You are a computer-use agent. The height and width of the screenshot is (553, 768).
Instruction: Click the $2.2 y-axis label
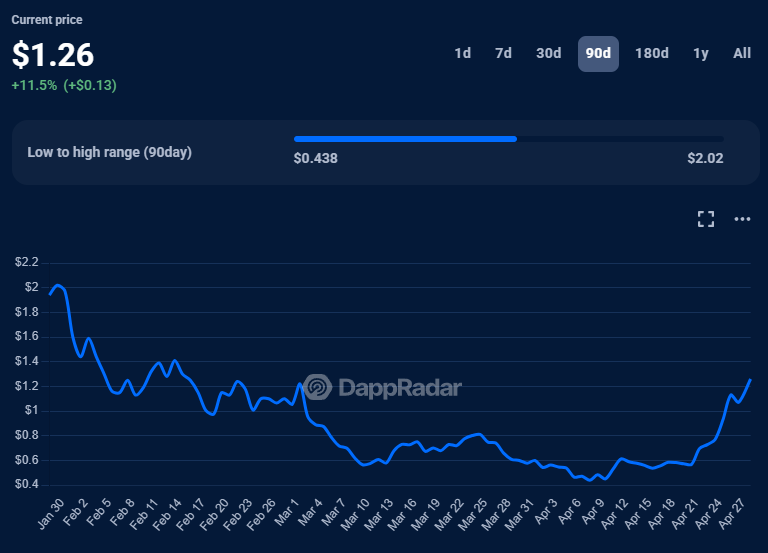[x=27, y=262]
